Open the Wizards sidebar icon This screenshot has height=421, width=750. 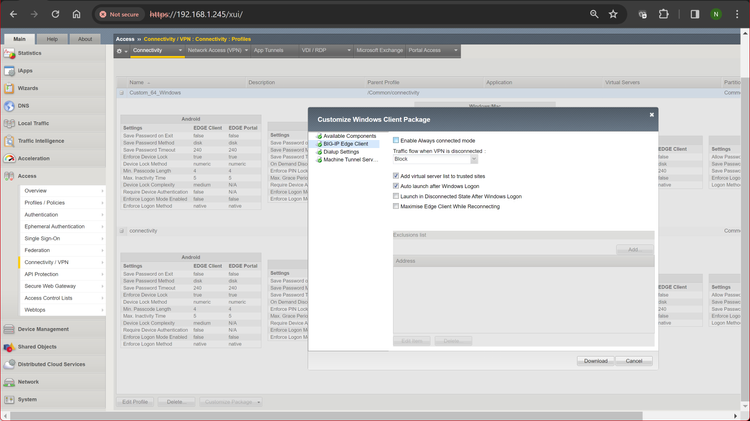pos(10,88)
